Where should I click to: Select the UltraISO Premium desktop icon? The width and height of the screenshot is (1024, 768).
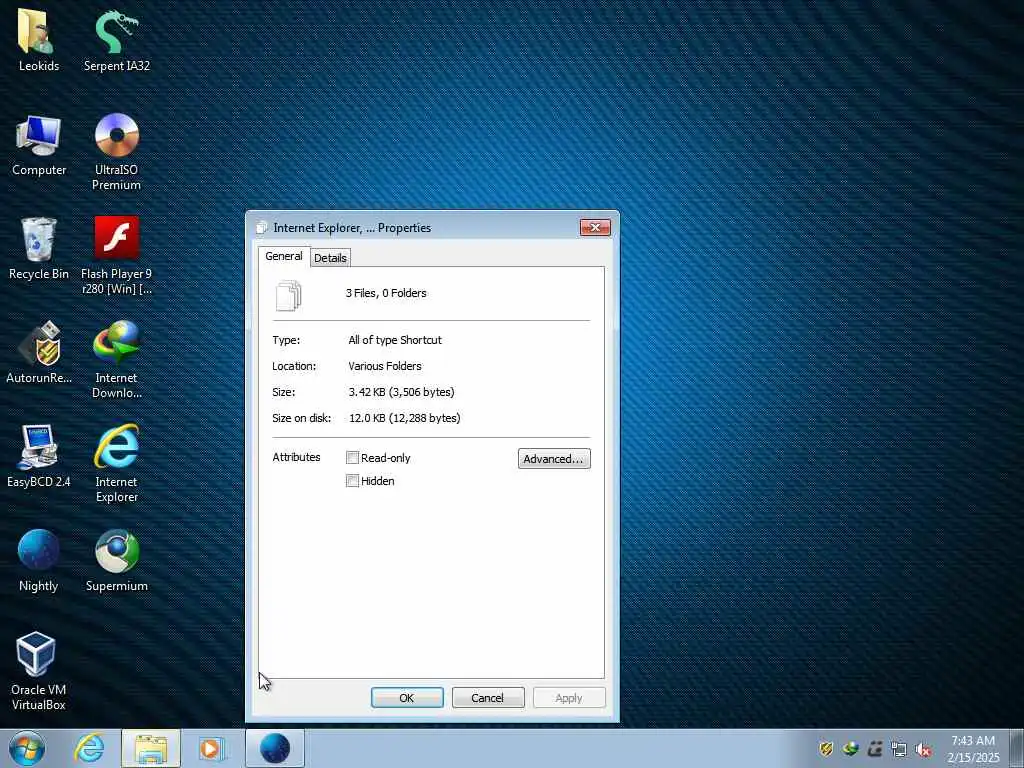(116, 152)
